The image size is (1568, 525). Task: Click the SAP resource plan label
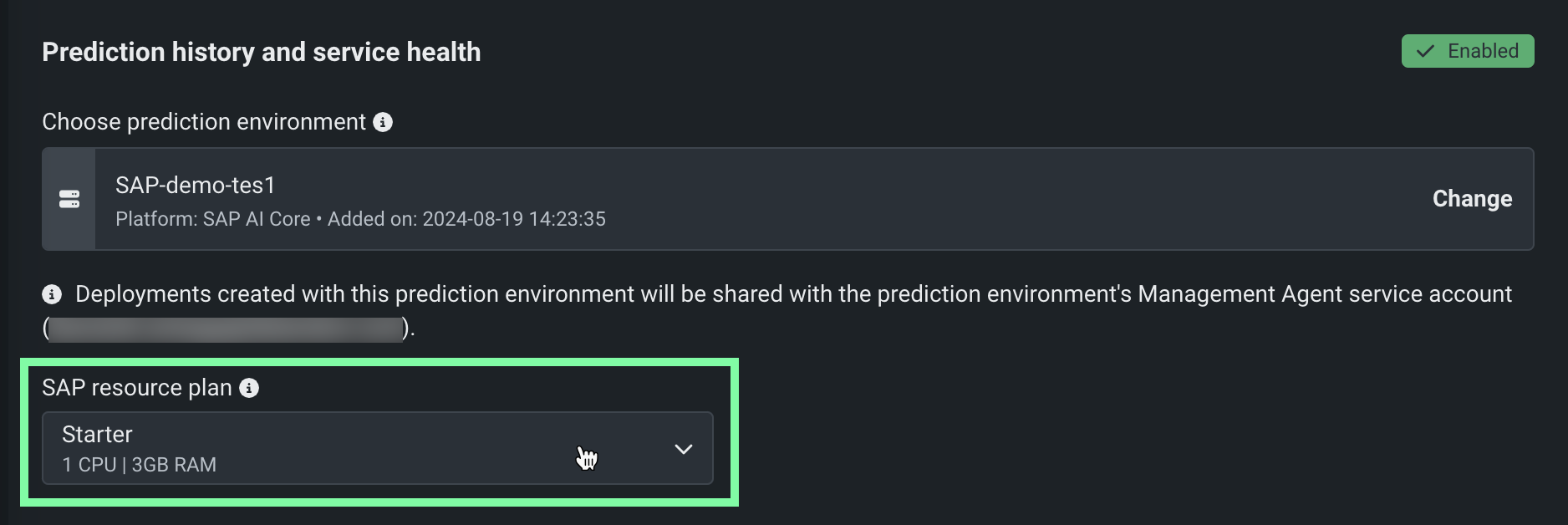pos(137,388)
